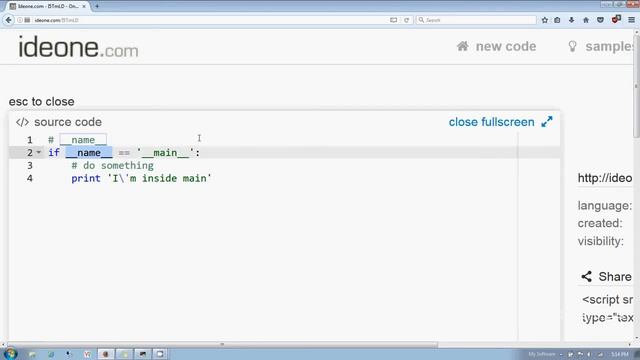
Task: Click the house icon beside new code
Action: [x=462, y=46]
